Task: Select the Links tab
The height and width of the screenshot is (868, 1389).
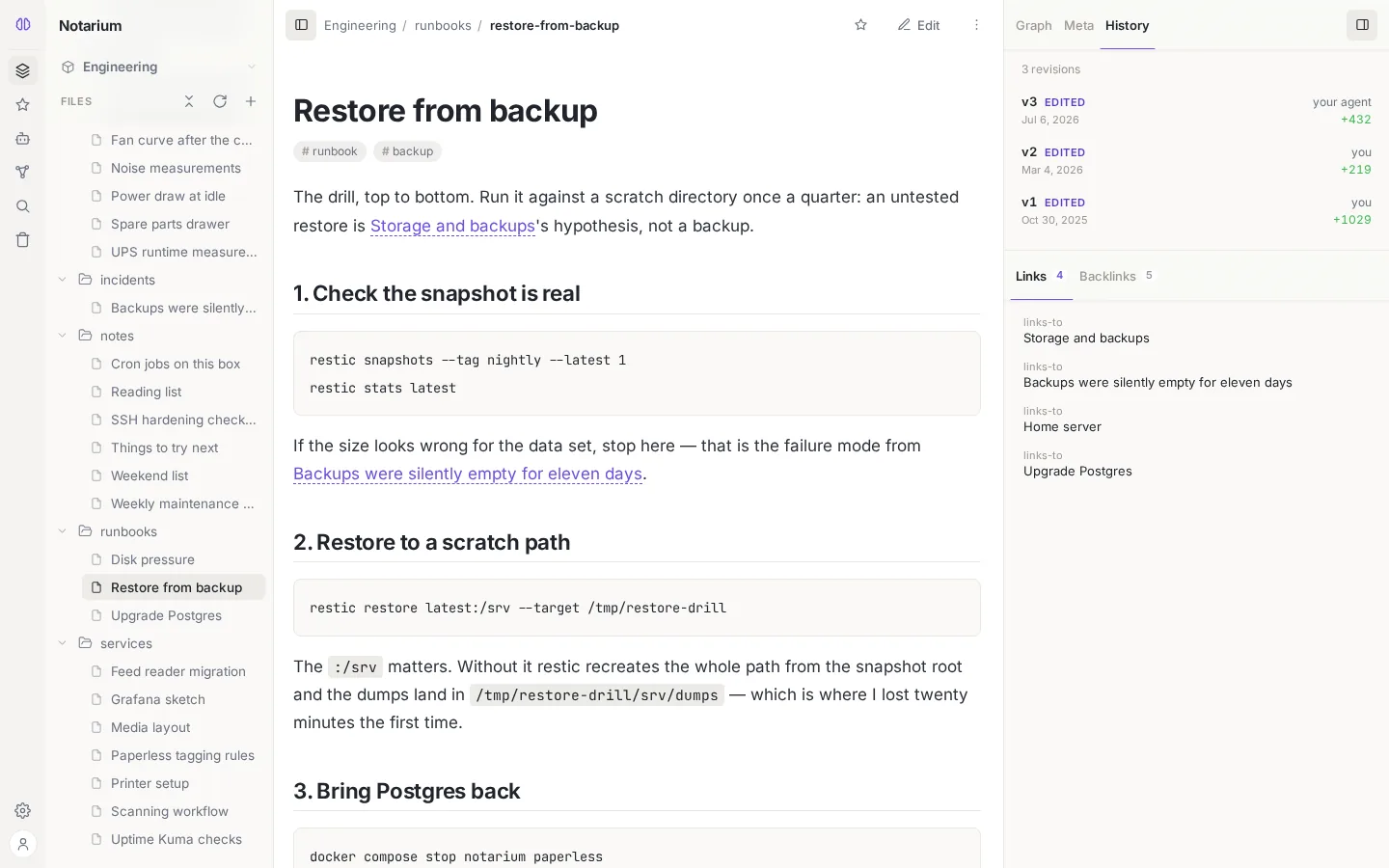Action: (1040, 276)
